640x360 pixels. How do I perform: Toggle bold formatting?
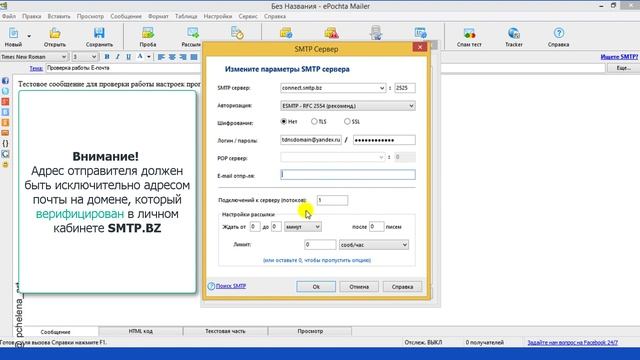[x=107, y=57]
